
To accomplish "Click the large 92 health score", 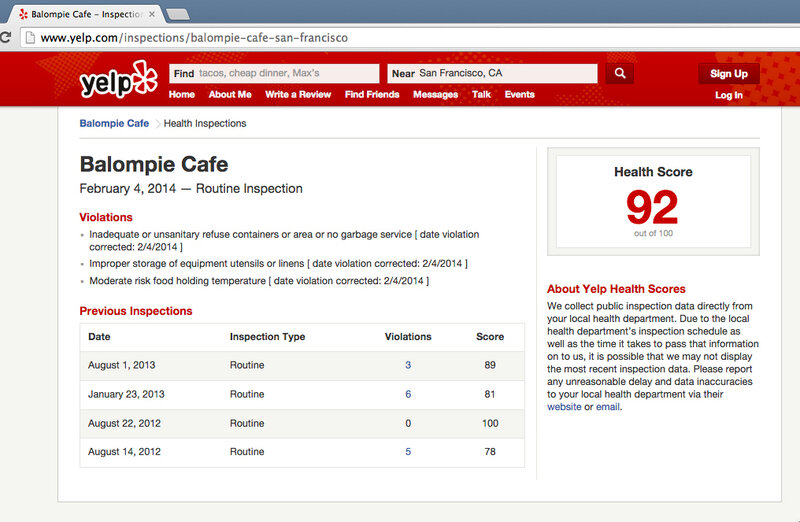I will [x=652, y=207].
